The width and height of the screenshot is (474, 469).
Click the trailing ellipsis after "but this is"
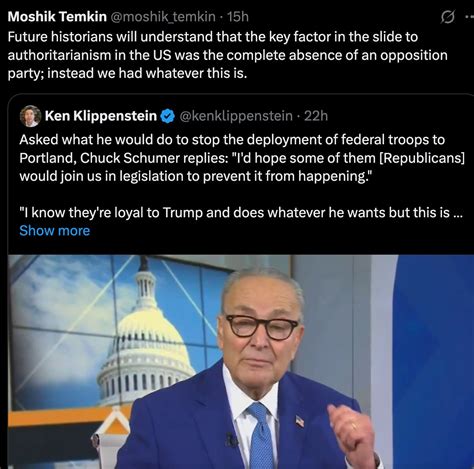[x=458, y=213]
